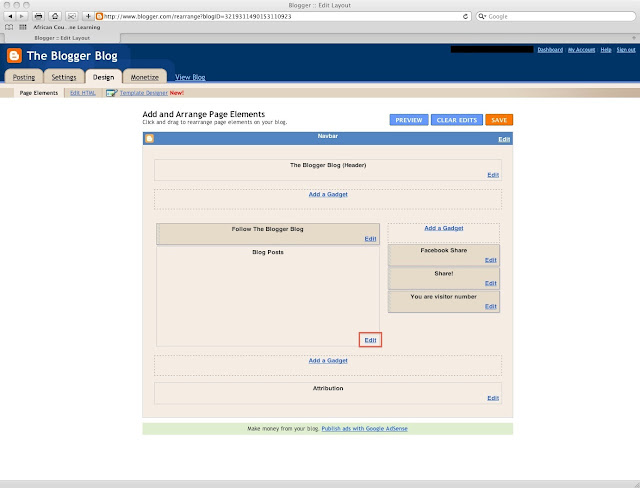Click the Navbar label text

click(x=328, y=136)
